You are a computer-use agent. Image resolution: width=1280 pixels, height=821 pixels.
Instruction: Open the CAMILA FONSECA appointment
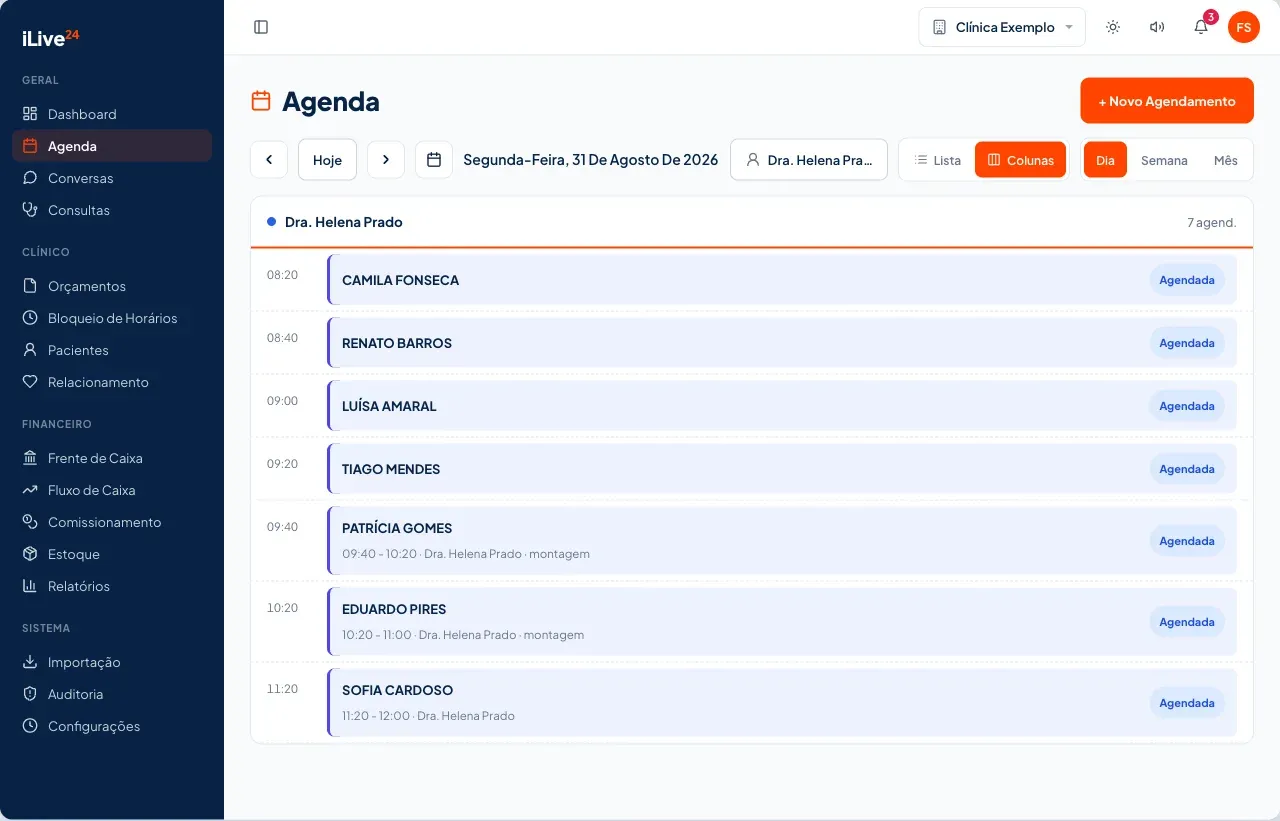point(782,280)
